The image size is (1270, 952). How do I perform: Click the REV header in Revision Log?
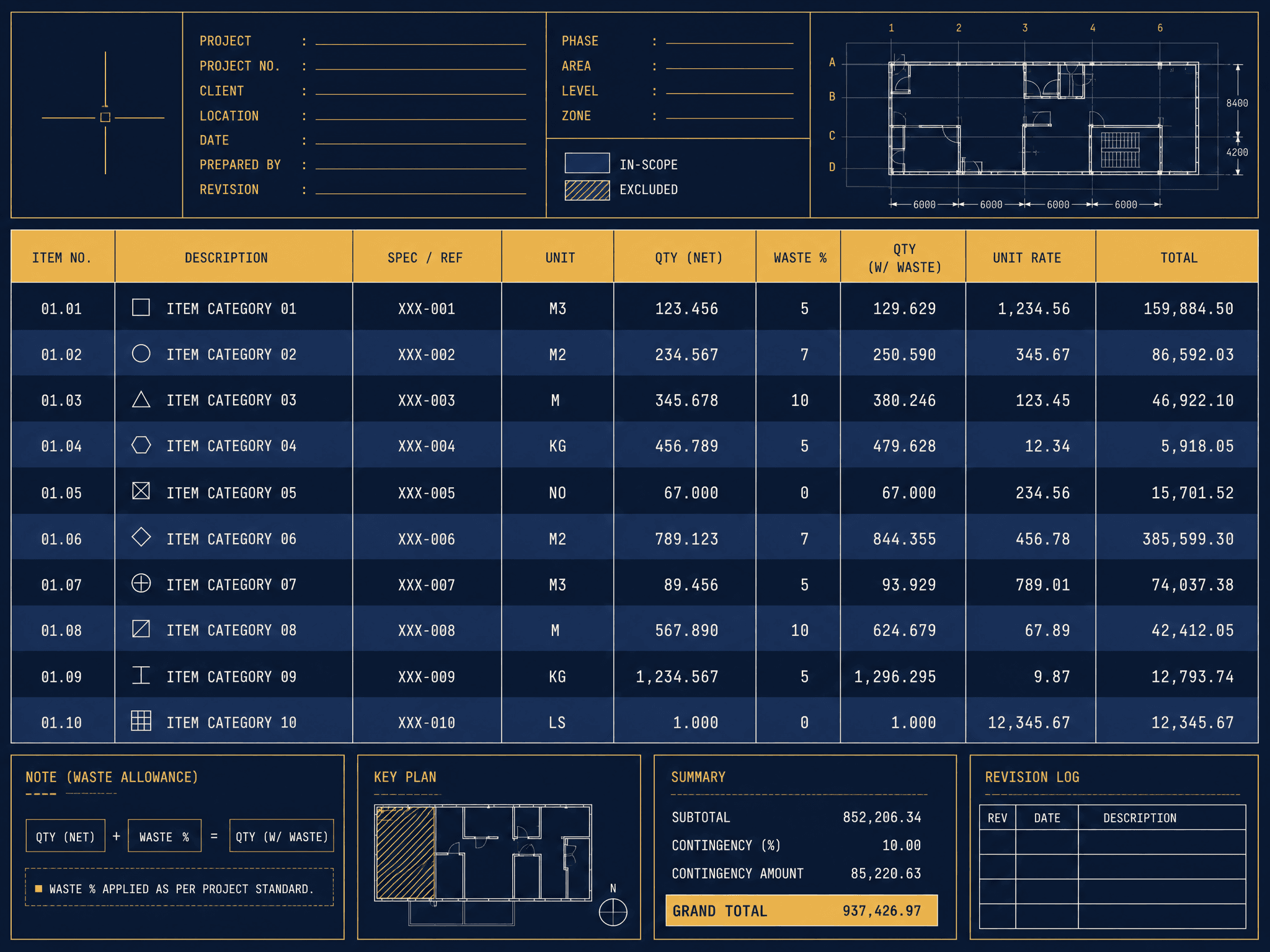click(997, 818)
